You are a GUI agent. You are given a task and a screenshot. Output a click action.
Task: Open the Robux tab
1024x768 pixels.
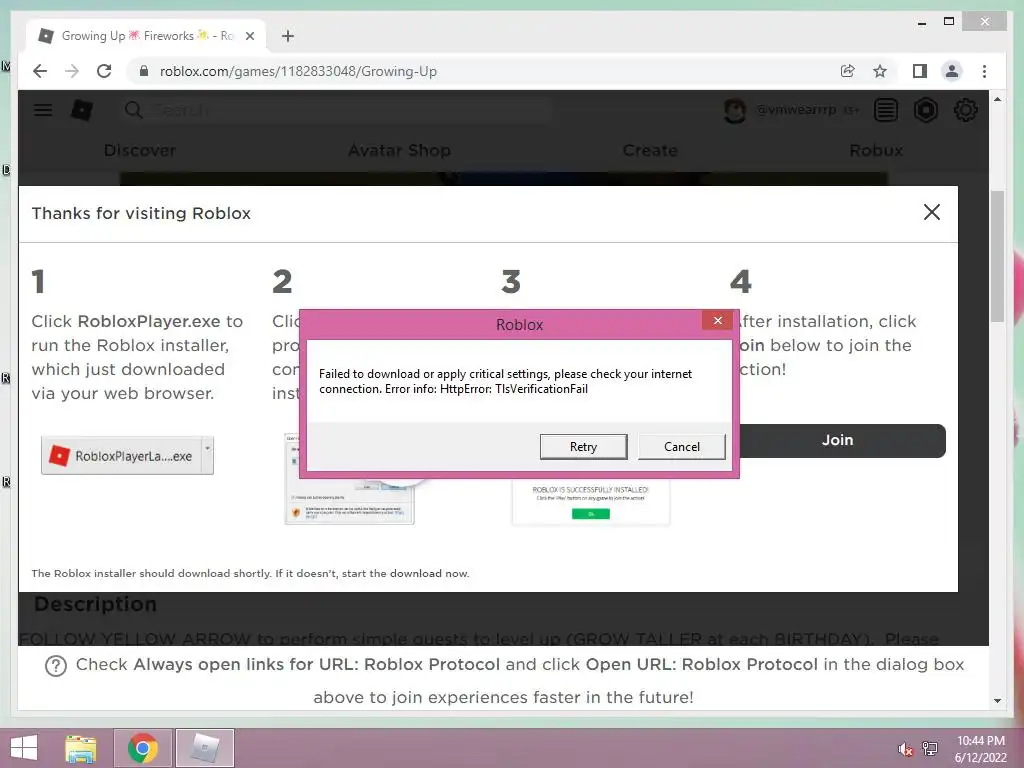(x=876, y=150)
